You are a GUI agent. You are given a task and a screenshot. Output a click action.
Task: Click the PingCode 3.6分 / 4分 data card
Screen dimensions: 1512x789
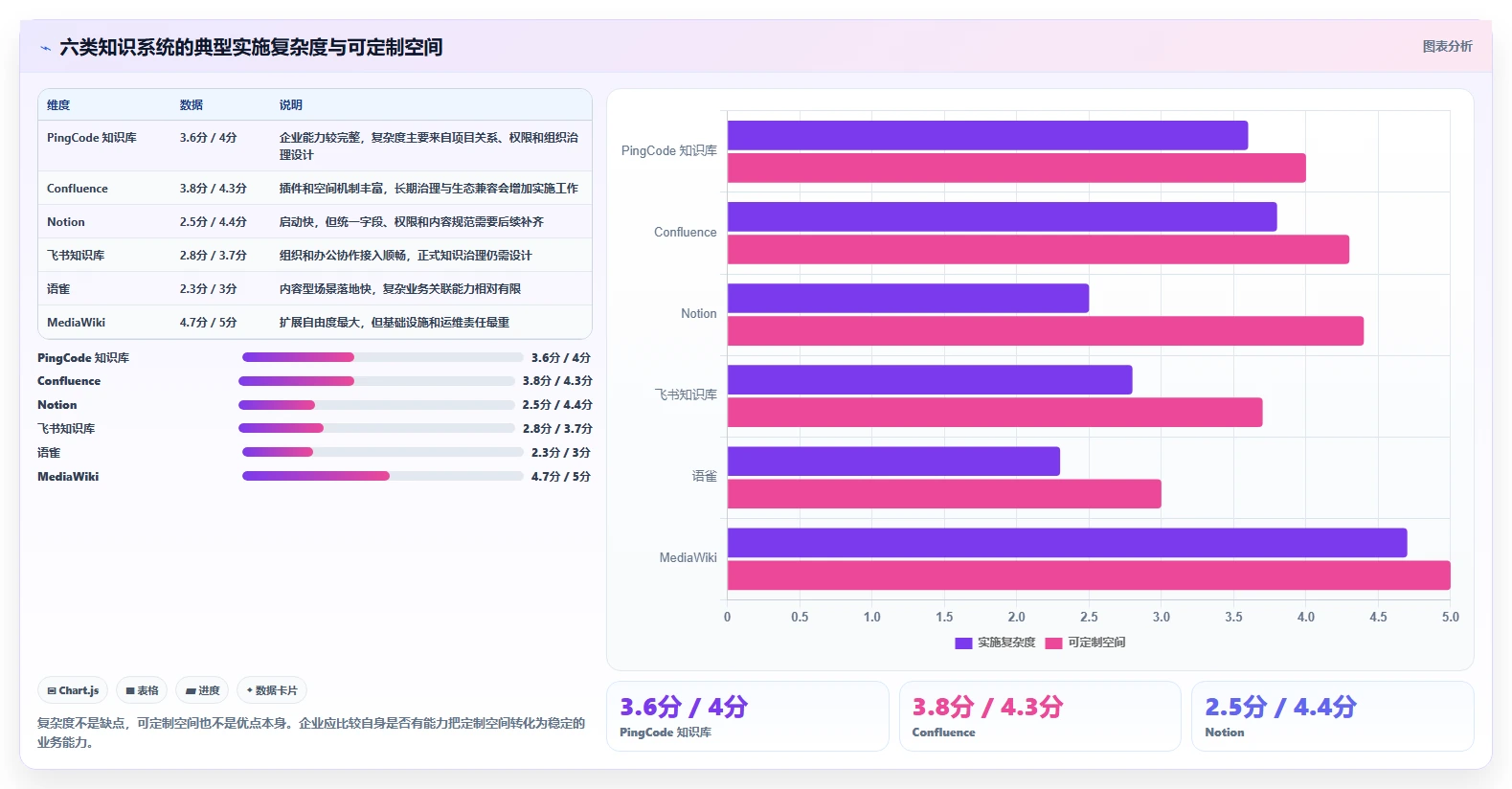(748, 716)
